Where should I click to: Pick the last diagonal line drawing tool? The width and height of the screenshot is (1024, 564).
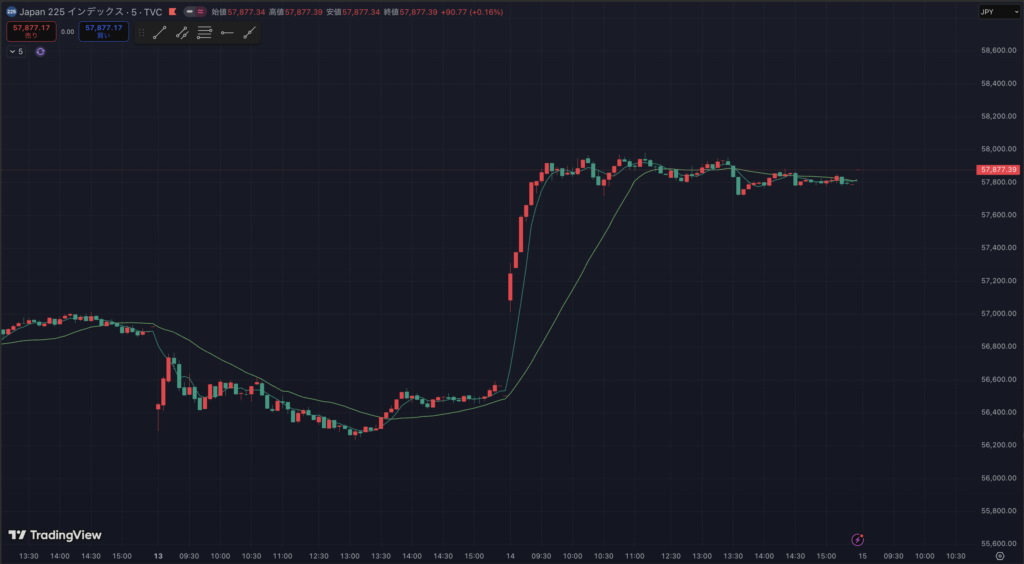pyautogui.click(x=249, y=33)
